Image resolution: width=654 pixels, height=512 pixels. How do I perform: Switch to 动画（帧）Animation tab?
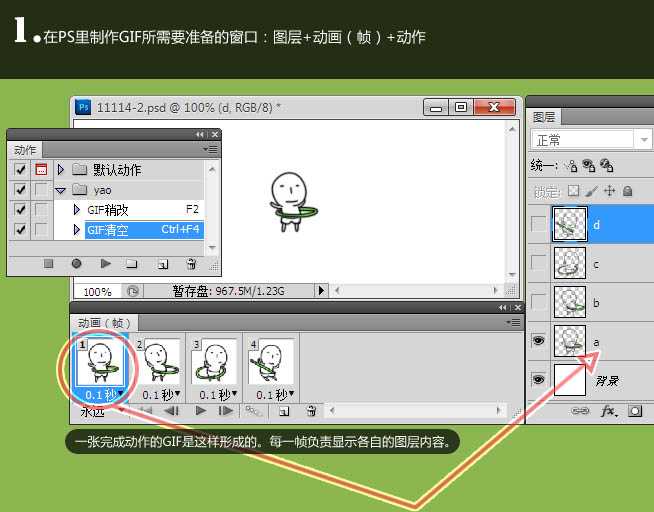click(x=104, y=323)
